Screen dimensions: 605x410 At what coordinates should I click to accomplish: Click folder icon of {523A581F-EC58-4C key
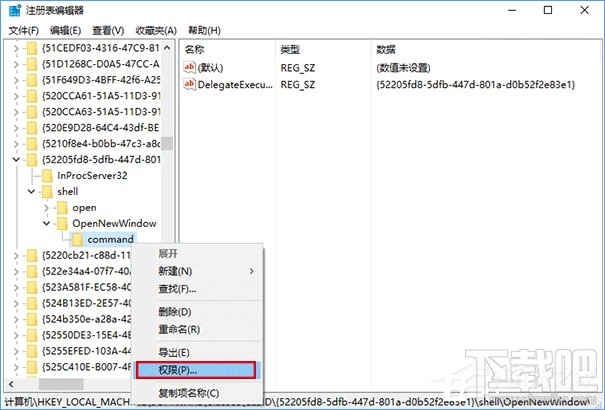32,287
